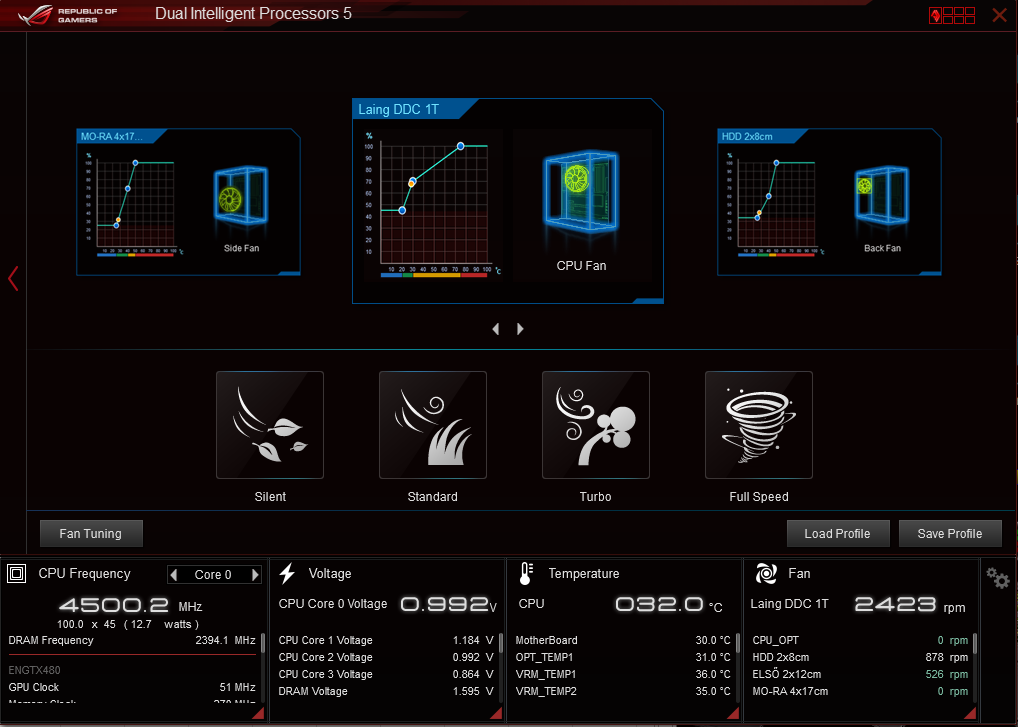Click the MO-RA 4x17cm fan row
1018x727 pixels.
[860, 691]
